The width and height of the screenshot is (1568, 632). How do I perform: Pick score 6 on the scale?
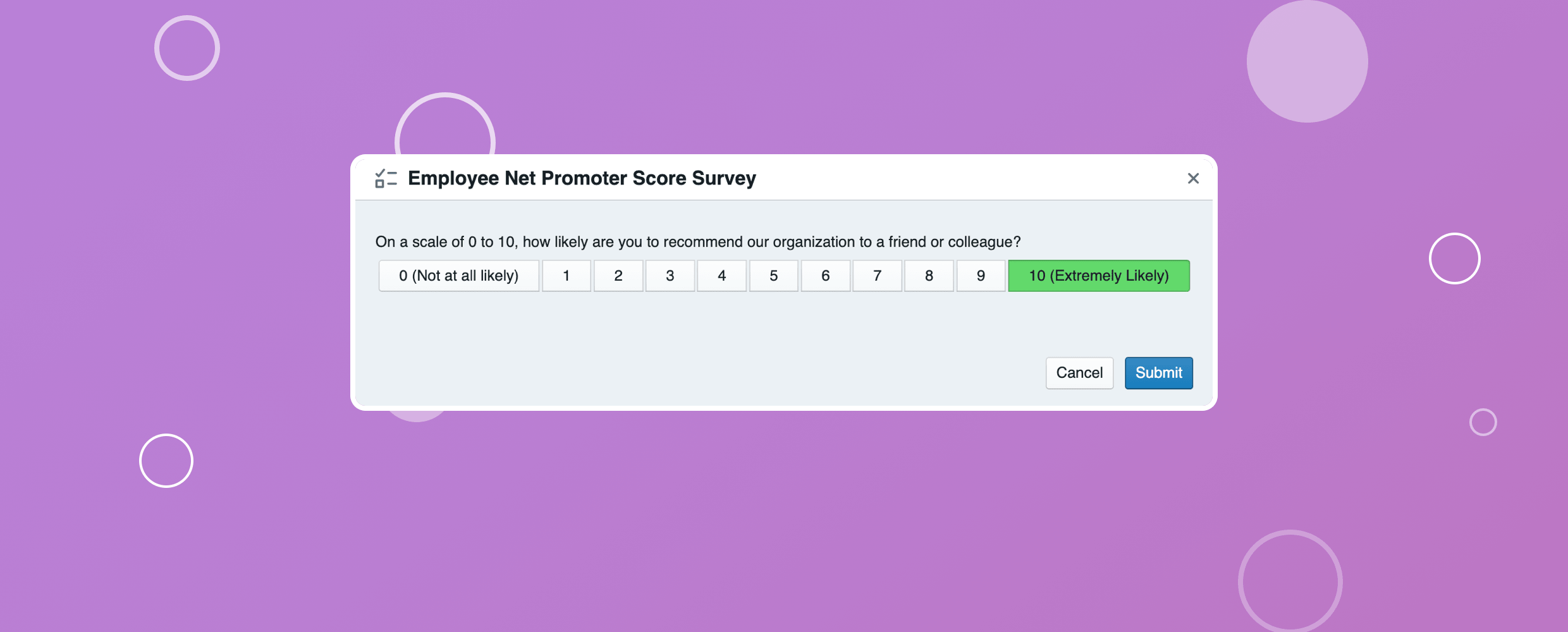(826, 276)
